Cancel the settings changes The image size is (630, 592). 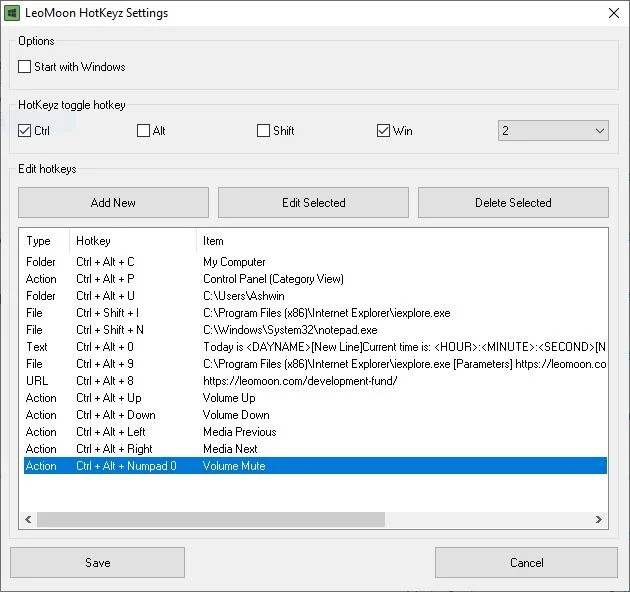pos(526,562)
